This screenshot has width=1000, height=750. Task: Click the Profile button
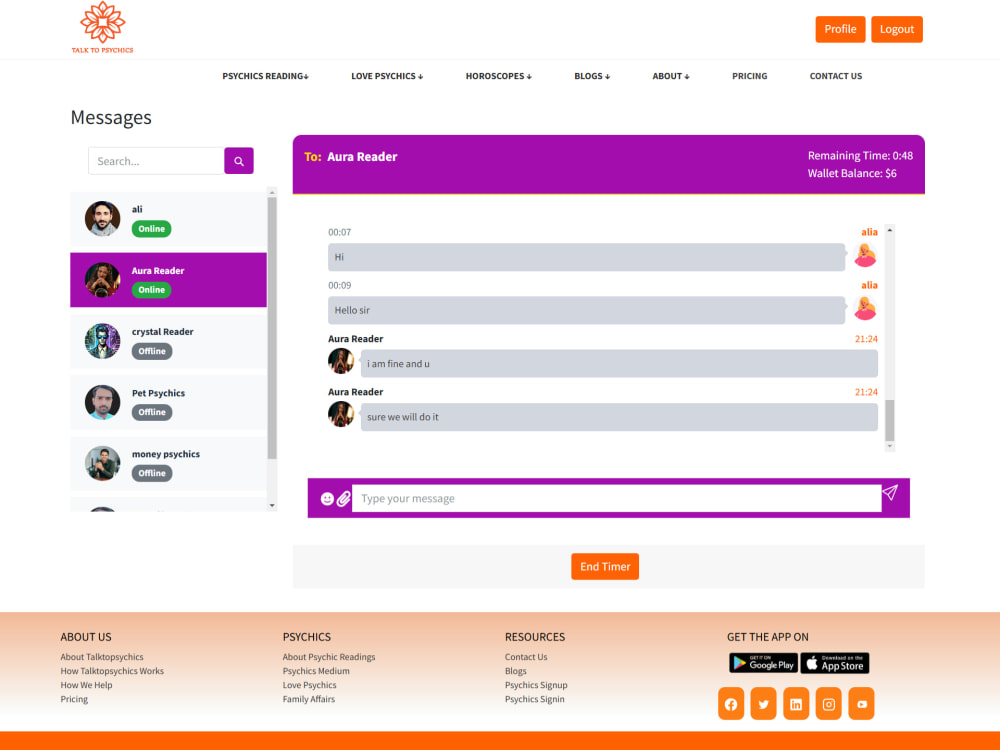[x=840, y=29]
